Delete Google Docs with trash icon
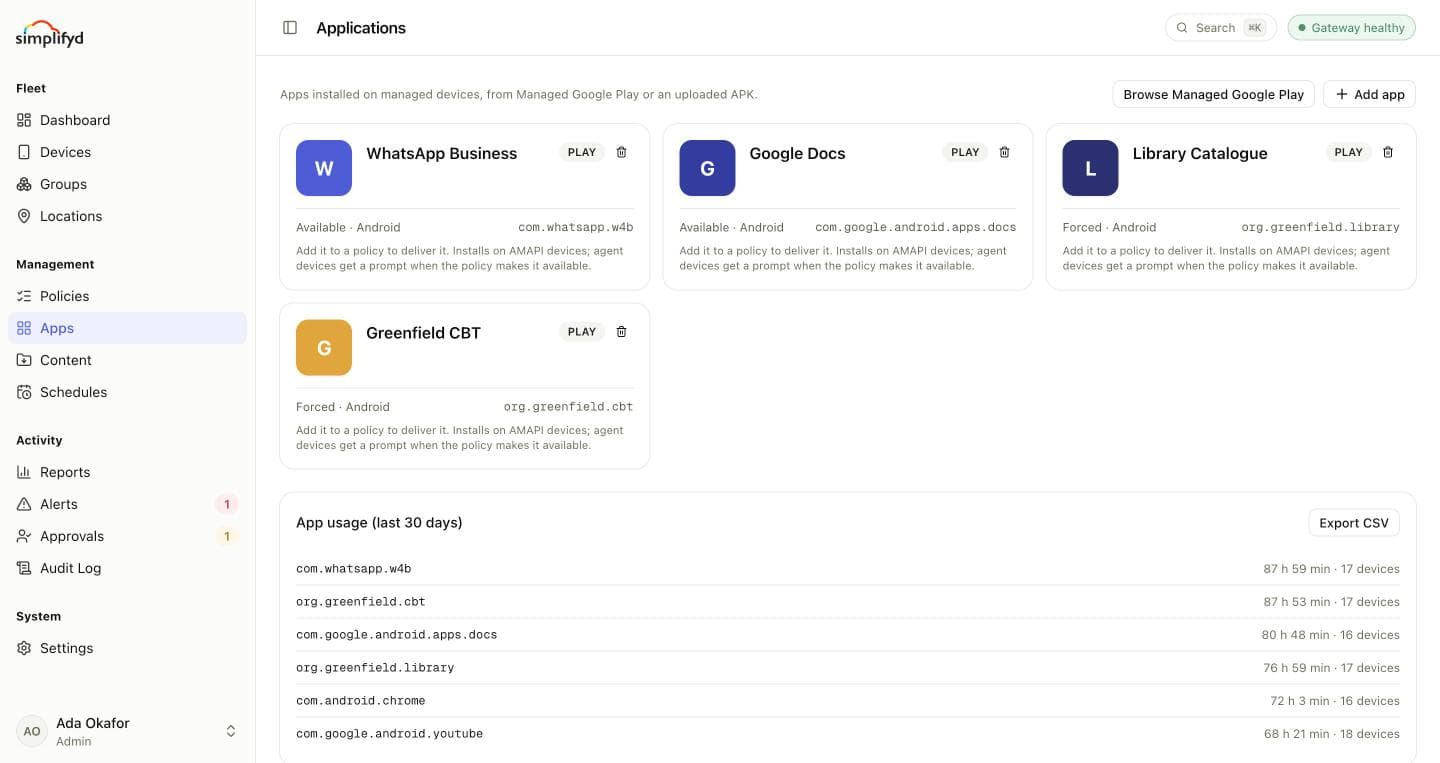This screenshot has width=1440, height=763. tap(1004, 152)
